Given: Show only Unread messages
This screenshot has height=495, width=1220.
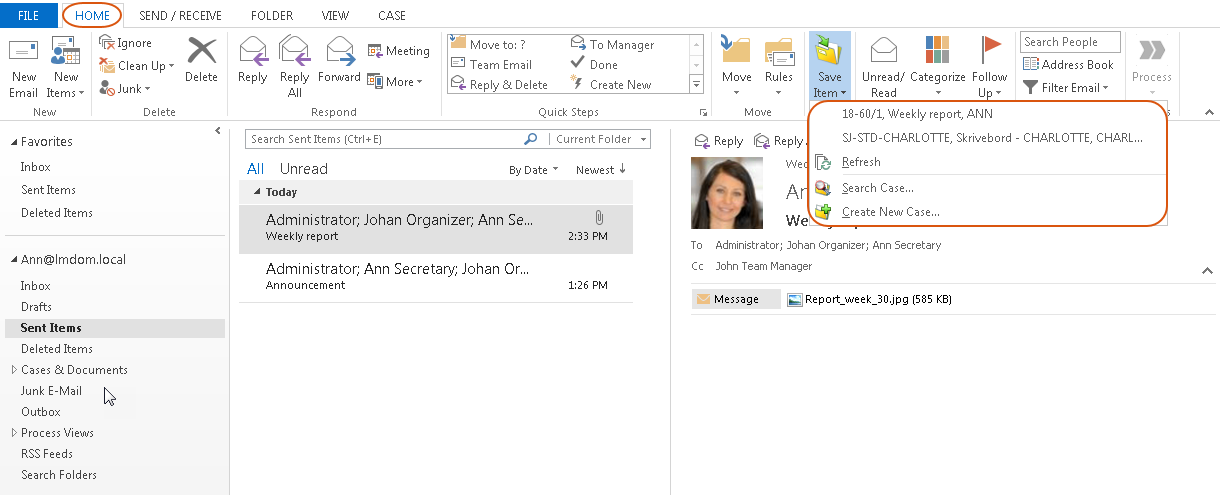Looking at the screenshot, I should click(x=303, y=169).
